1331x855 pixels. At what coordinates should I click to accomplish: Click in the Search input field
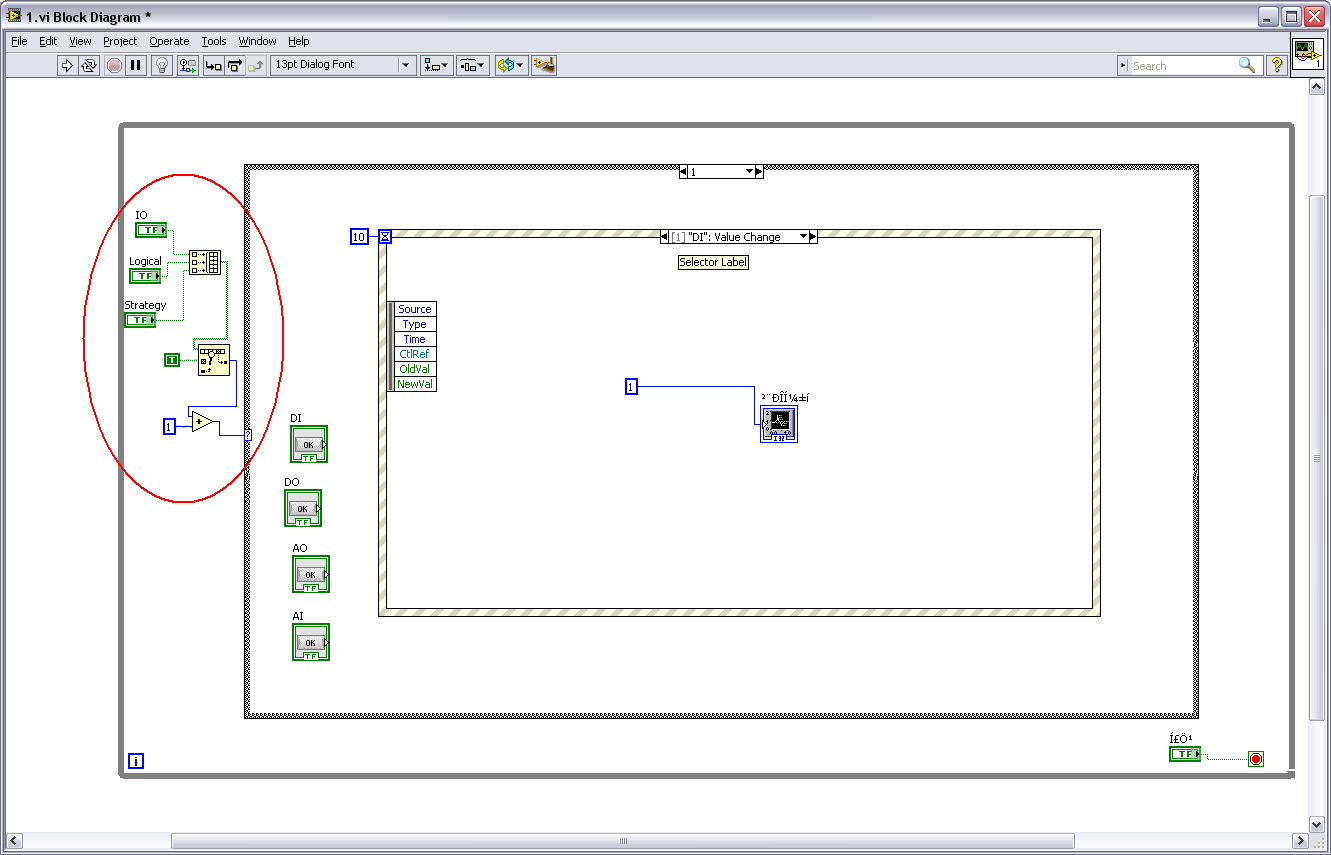point(1182,65)
